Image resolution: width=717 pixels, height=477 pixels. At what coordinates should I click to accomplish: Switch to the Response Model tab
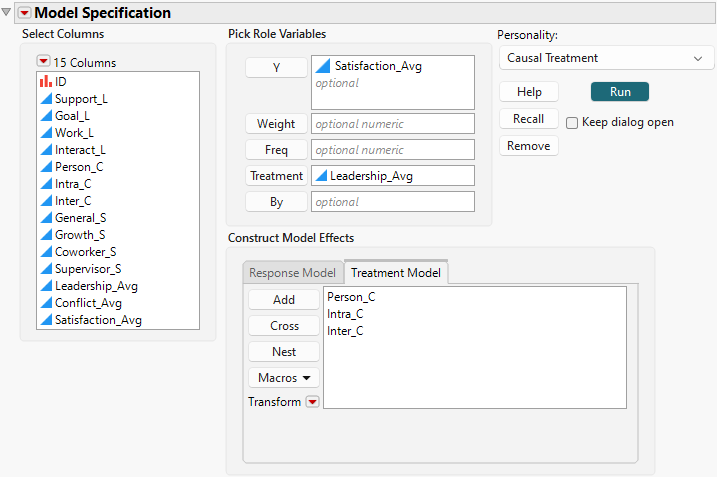(292, 273)
